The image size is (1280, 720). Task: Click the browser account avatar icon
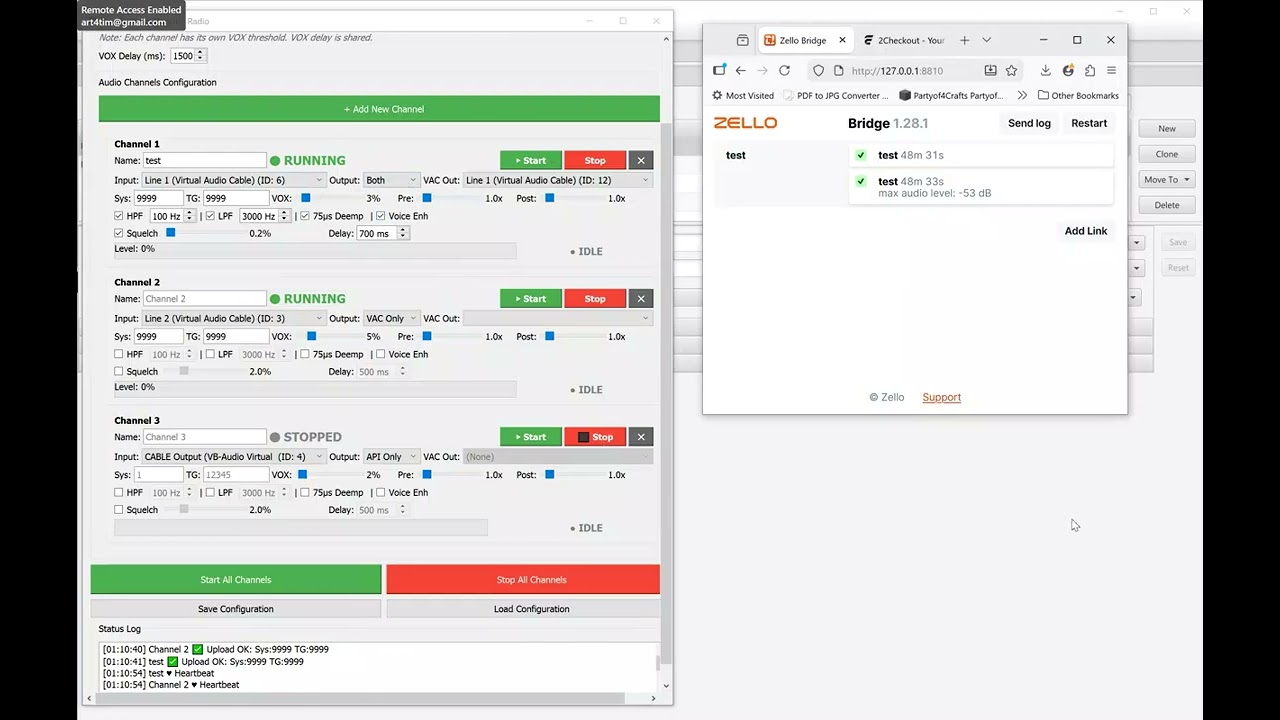1068,71
